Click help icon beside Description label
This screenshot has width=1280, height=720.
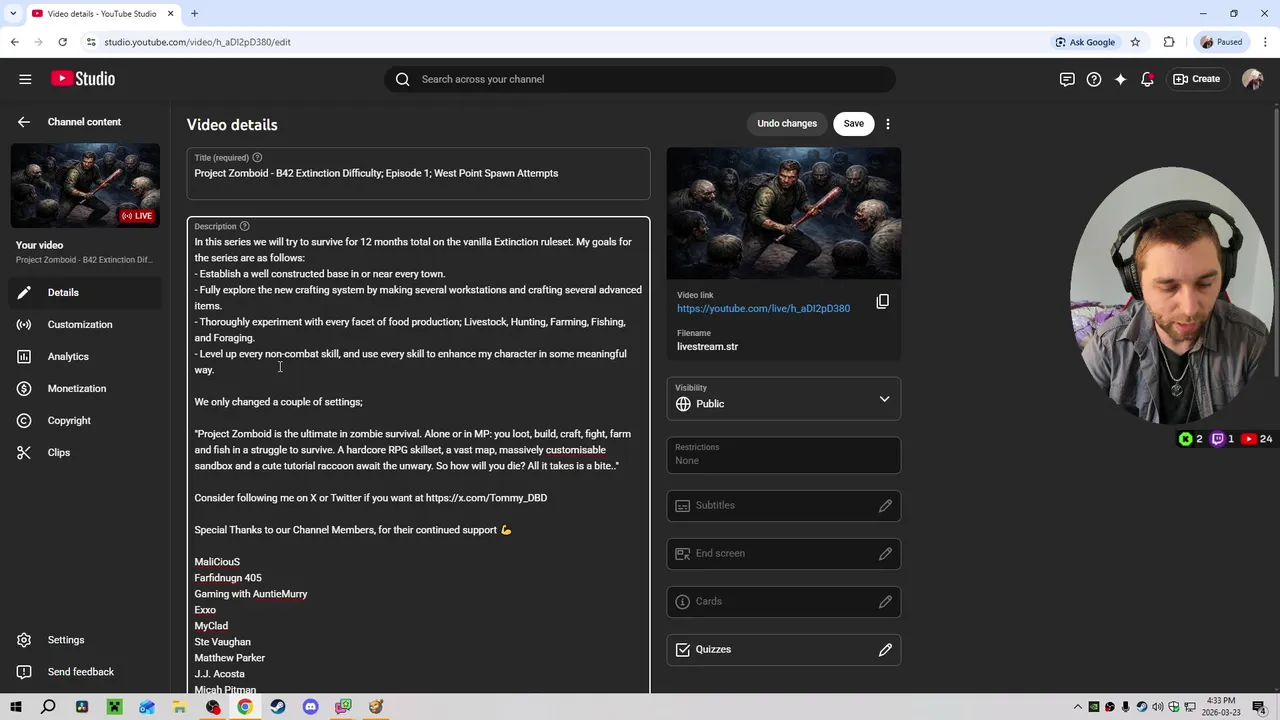click(x=244, y=226)
